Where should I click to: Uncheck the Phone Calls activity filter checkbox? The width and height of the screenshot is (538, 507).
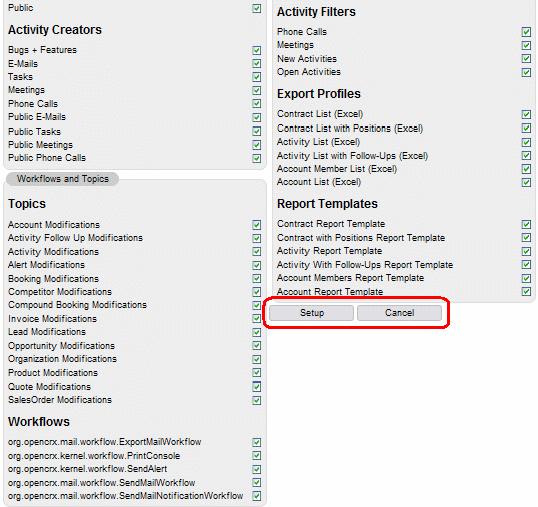pos(526,32)
